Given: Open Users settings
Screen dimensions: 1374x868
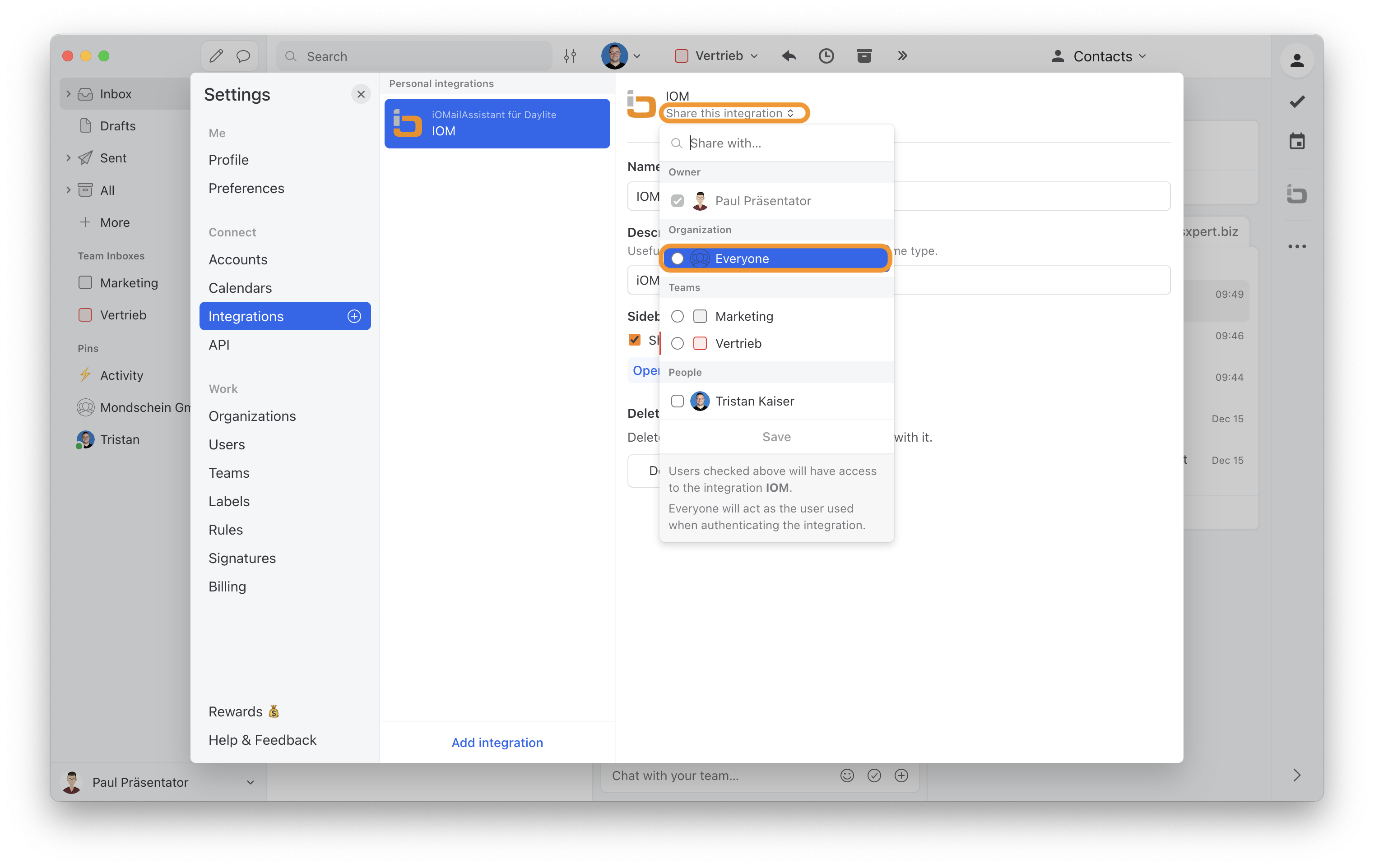Looking at the screenshot, I should (227, 445).
